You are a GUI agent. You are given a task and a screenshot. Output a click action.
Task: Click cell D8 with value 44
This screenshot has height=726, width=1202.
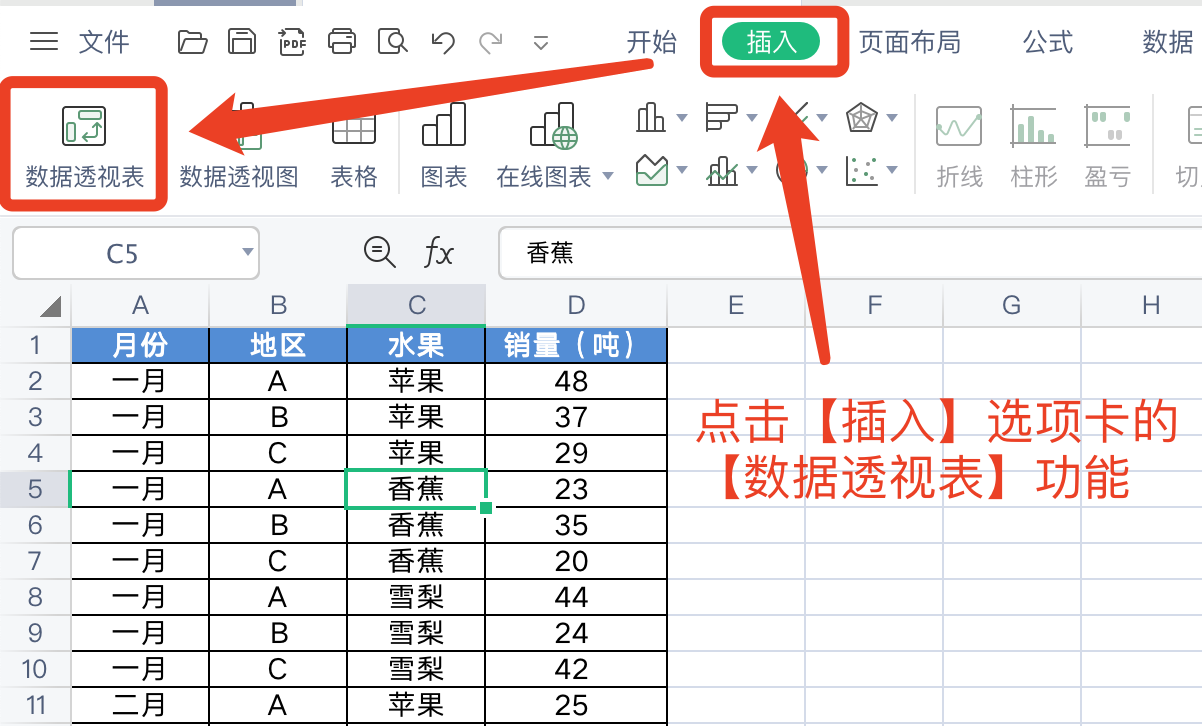[576, 597]
